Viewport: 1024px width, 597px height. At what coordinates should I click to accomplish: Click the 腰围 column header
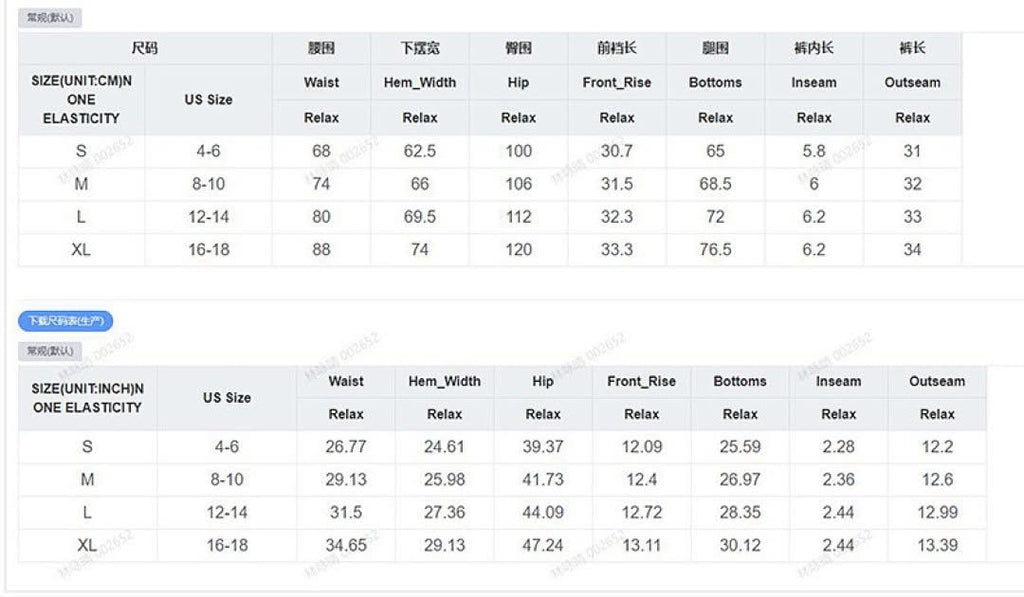pyautogui.click(x=321, y=48)
